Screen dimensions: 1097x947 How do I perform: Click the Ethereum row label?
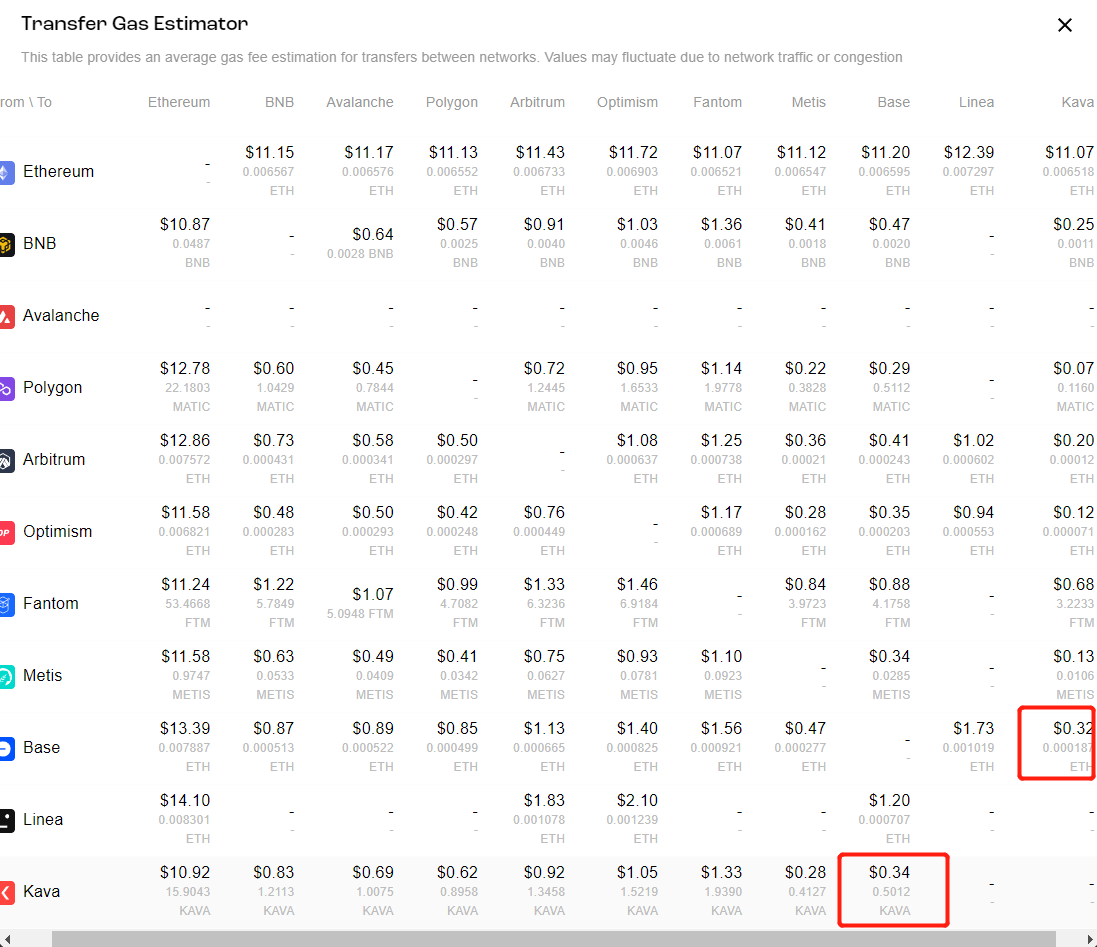tap(58, 171)
